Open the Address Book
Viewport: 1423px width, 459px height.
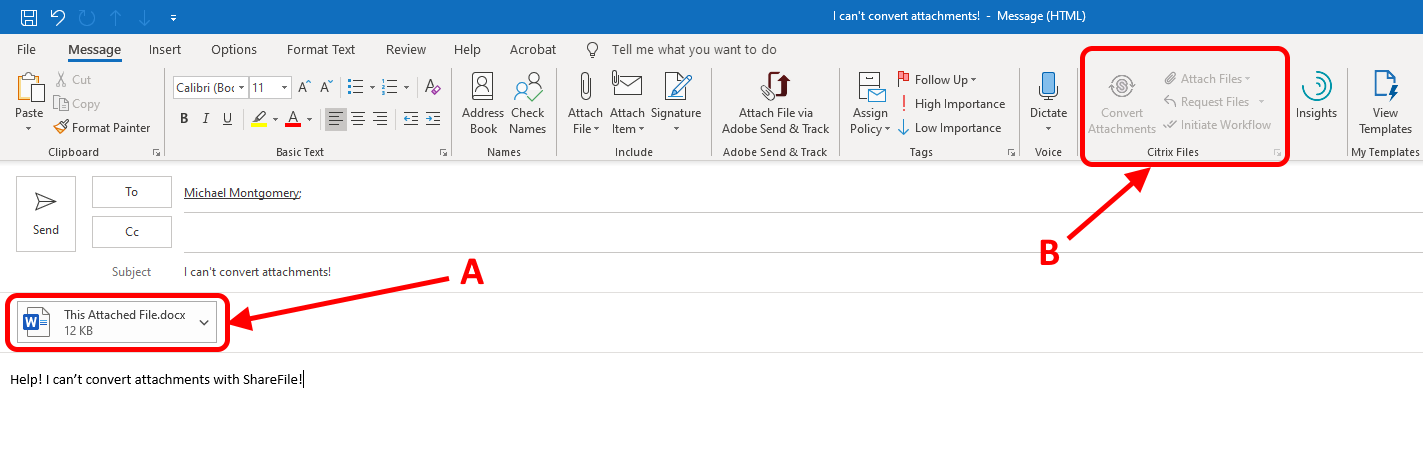pos(483,103)
